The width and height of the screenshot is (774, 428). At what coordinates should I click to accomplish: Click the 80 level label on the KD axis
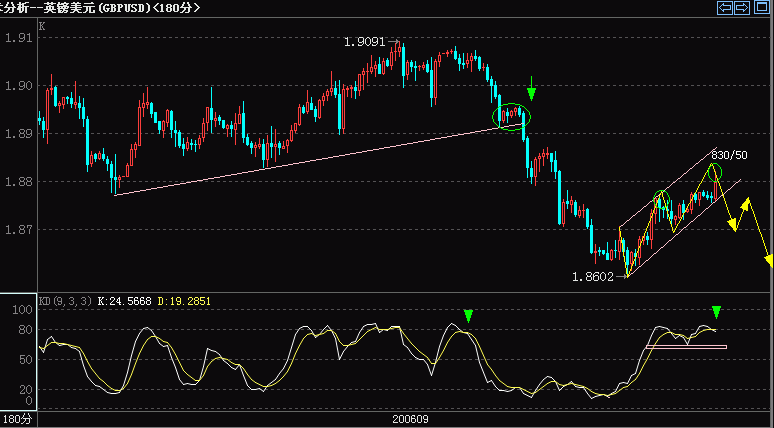coord(25,330)
